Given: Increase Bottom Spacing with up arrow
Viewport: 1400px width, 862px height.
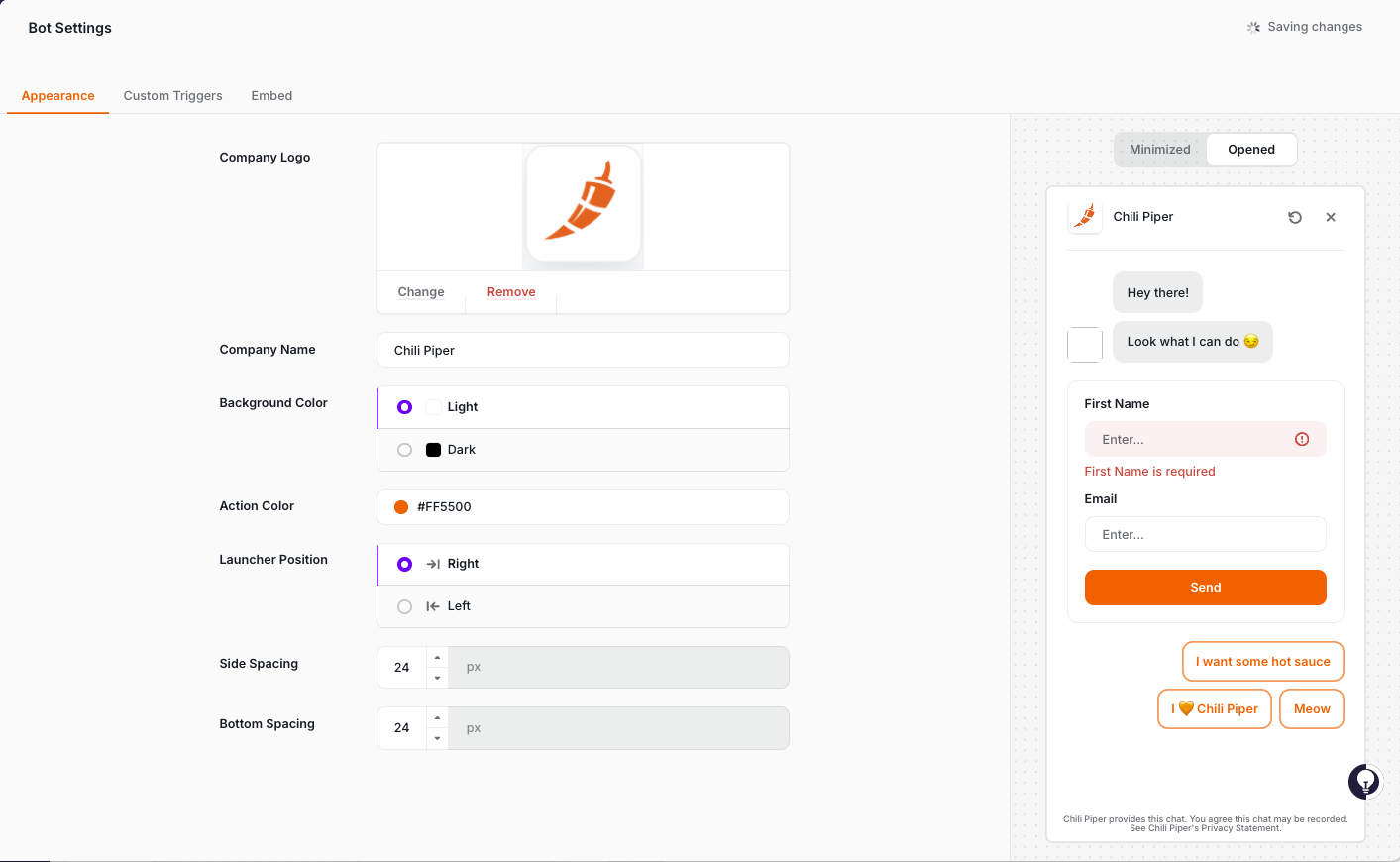Looking at the screenshot, I should [437, 717].
